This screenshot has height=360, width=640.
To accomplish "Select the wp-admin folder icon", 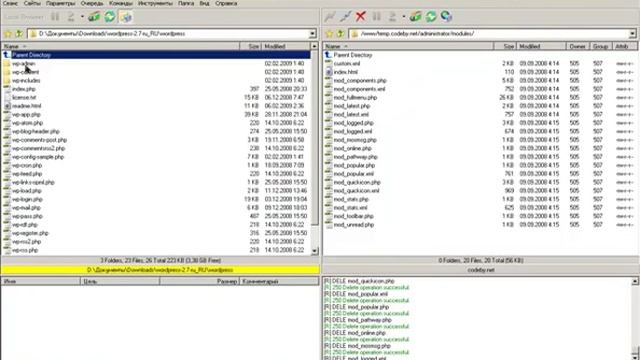I will pos(7,64).
